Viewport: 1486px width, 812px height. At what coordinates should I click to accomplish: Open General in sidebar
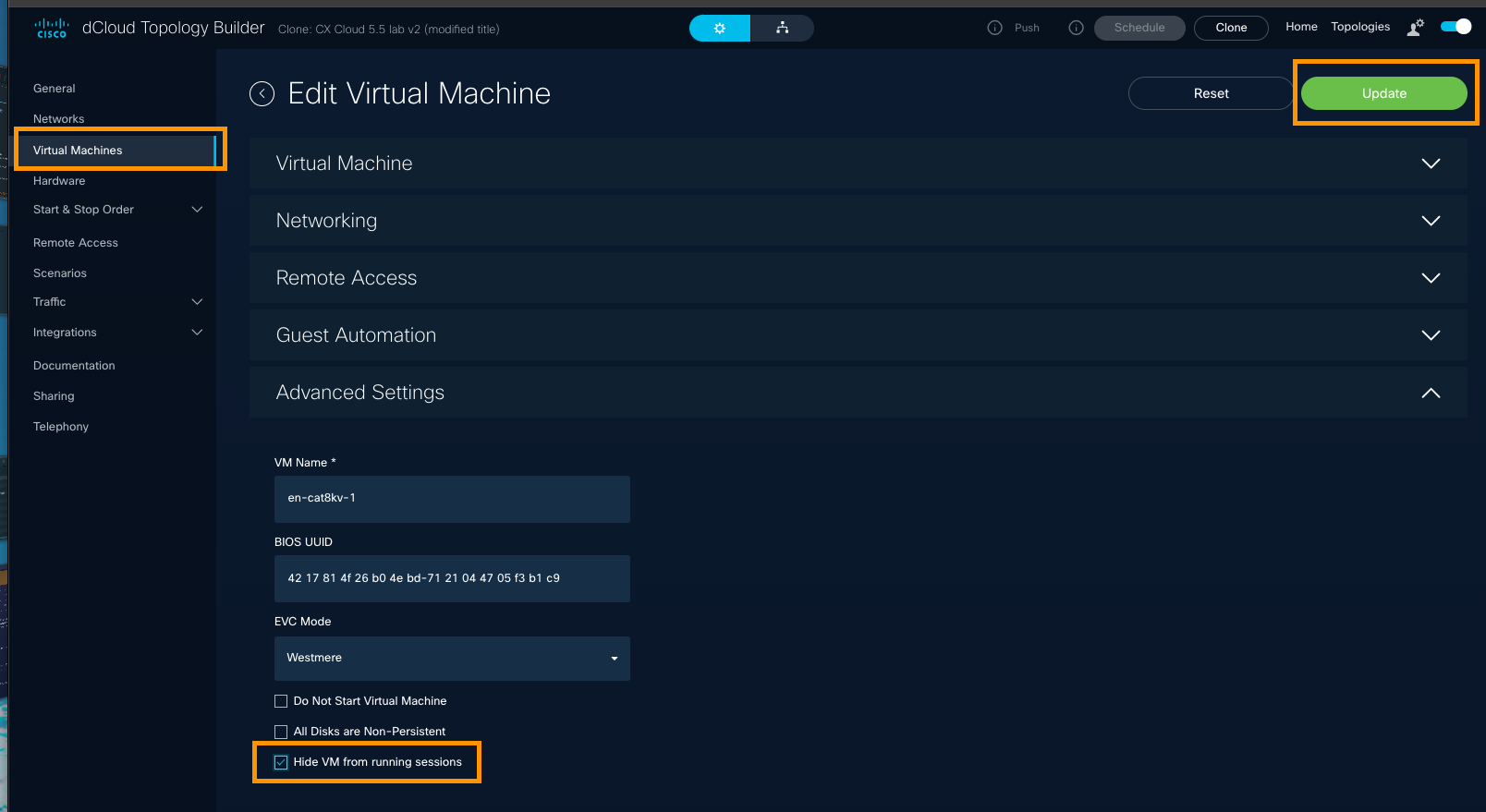pos(55,89)
